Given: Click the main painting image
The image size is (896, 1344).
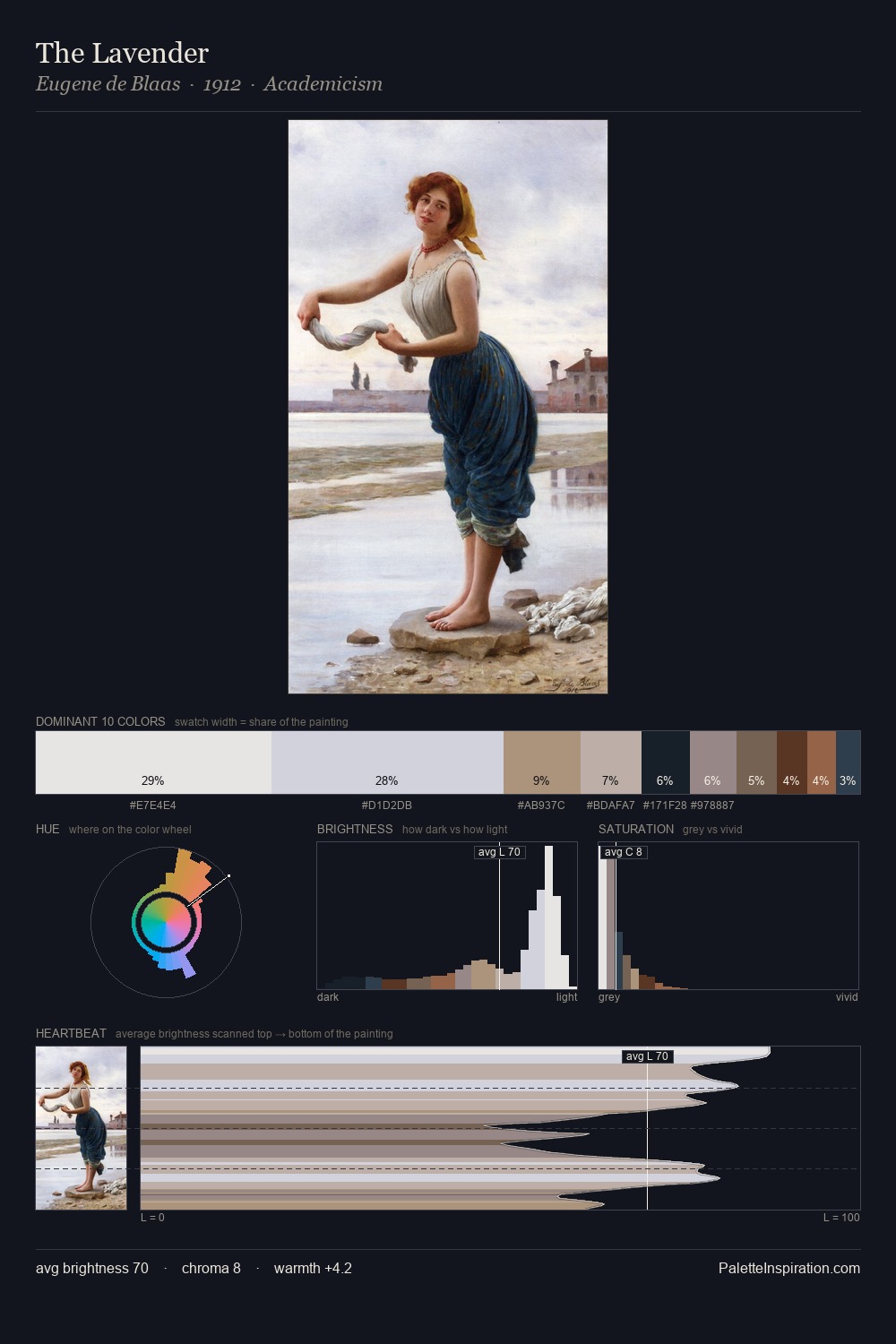Looking at the screenshot, I should coord(448,407).
